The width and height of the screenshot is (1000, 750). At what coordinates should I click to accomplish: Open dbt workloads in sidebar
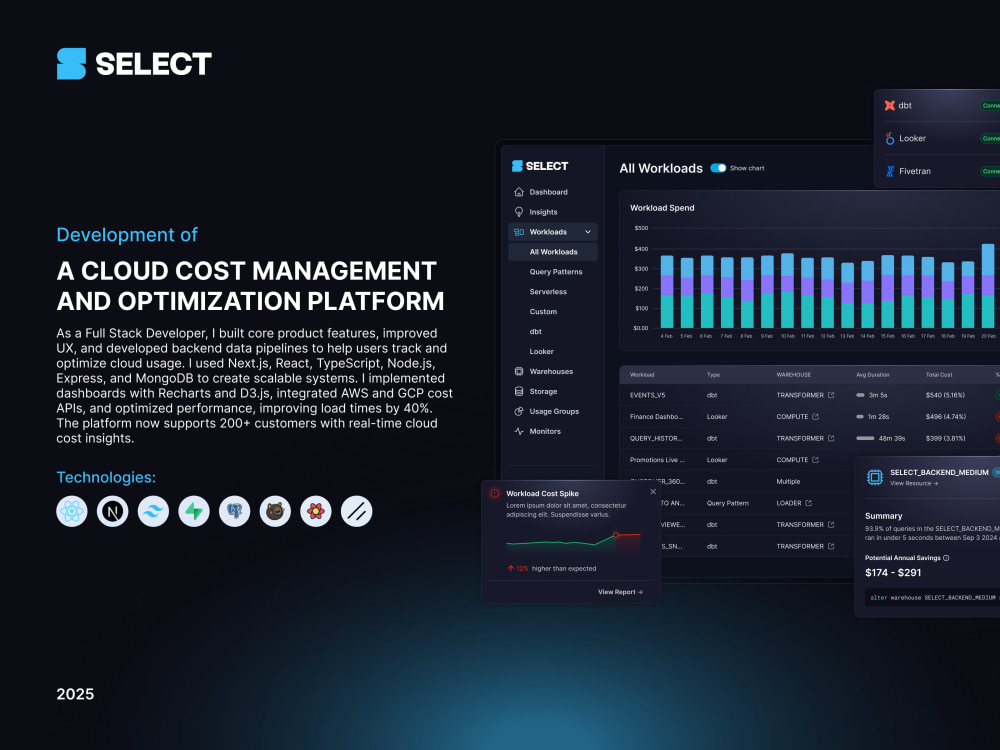(x=536, y=332)
